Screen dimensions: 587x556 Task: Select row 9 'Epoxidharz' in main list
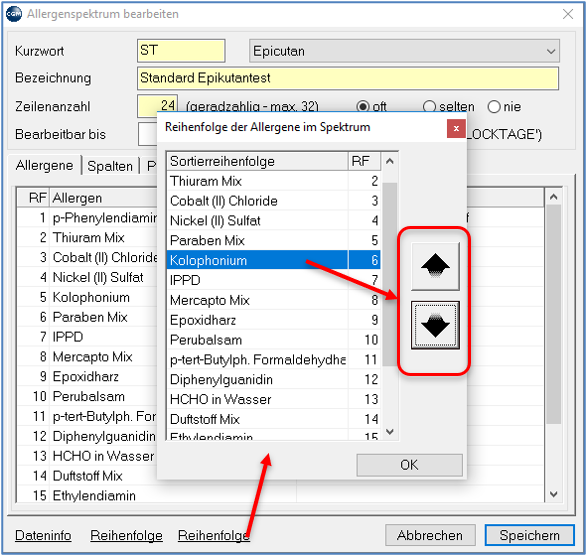click(87, 377)
